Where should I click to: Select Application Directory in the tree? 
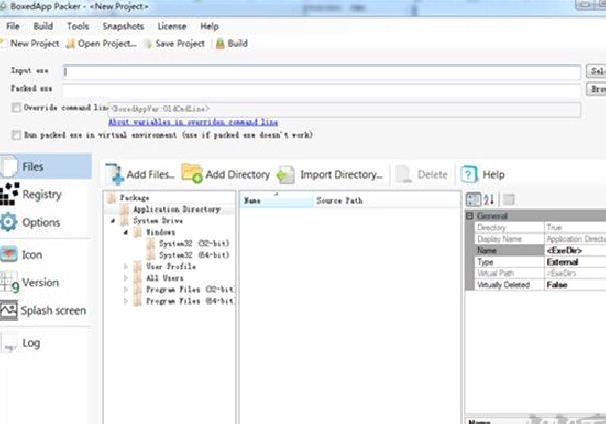pyautogui.click(x=177, y=209)
